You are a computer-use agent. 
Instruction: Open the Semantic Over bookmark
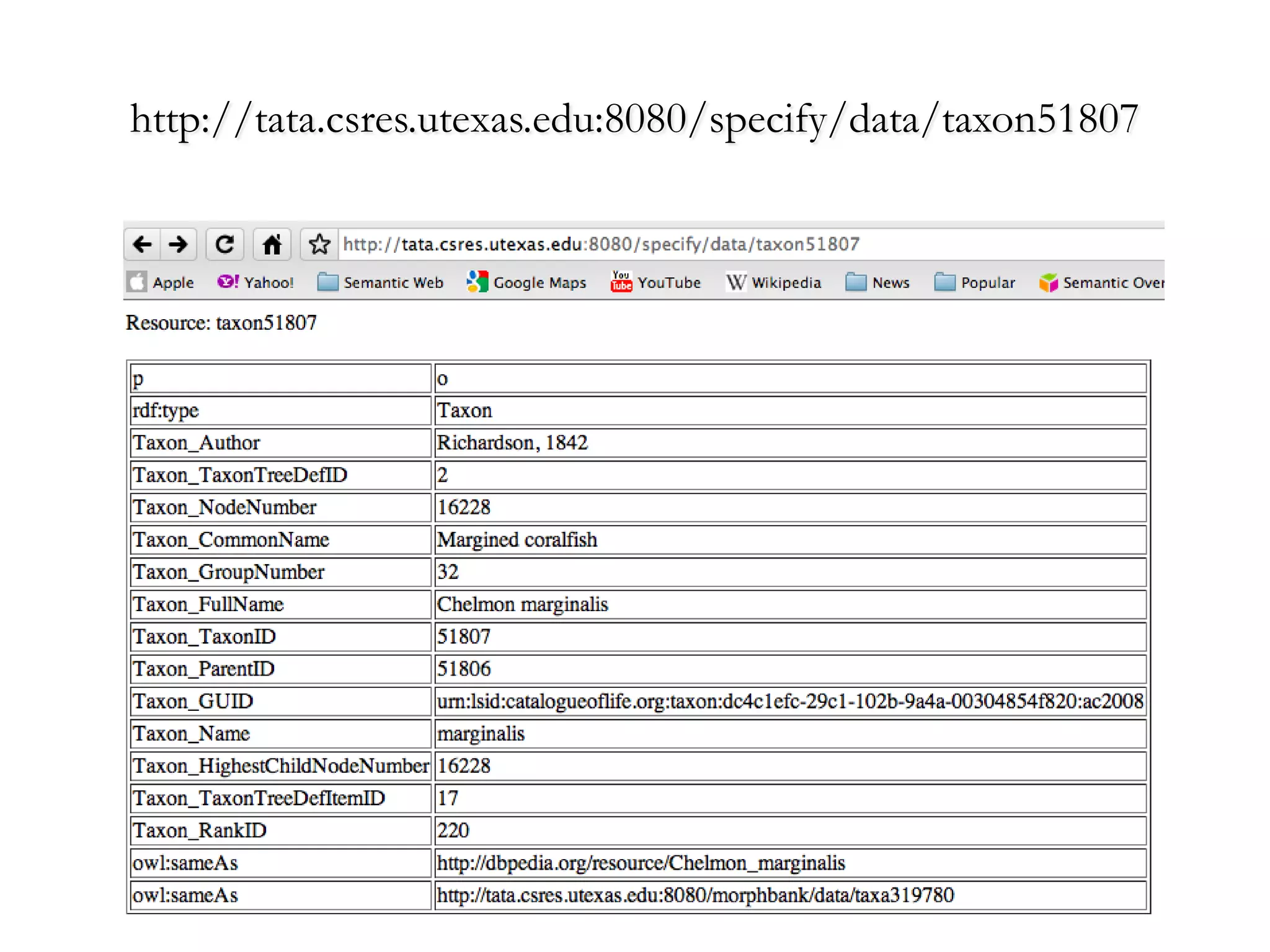point(1101,283)
